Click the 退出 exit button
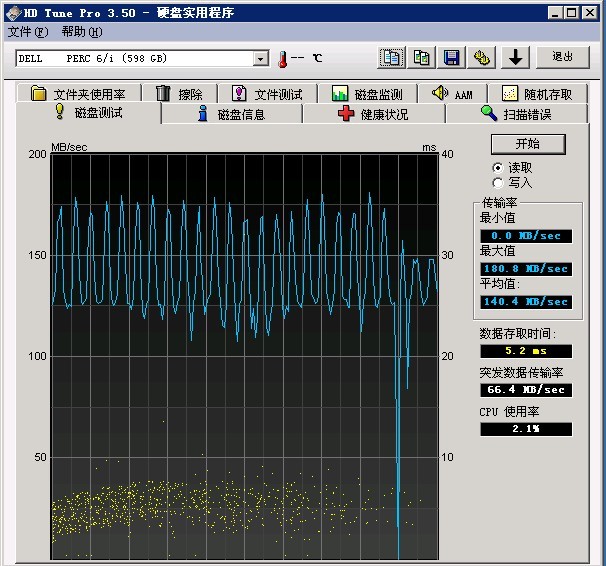The width and height of the screenshot is (606, 566). click(563, 57)
